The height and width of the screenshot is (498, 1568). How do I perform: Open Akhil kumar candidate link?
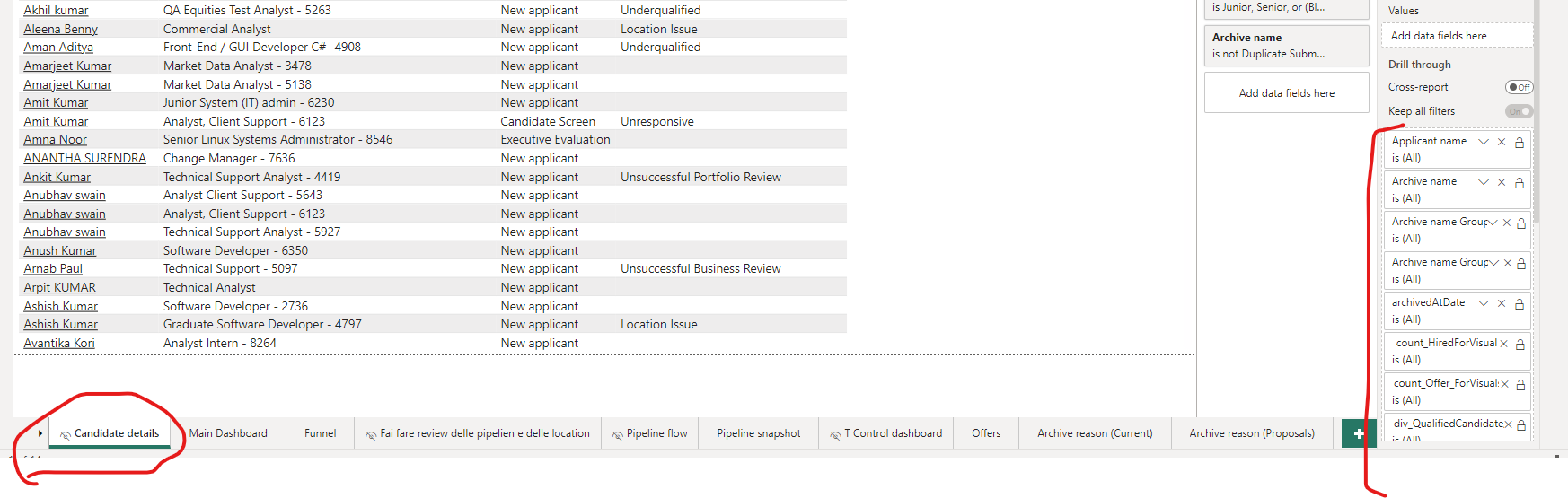56,10
